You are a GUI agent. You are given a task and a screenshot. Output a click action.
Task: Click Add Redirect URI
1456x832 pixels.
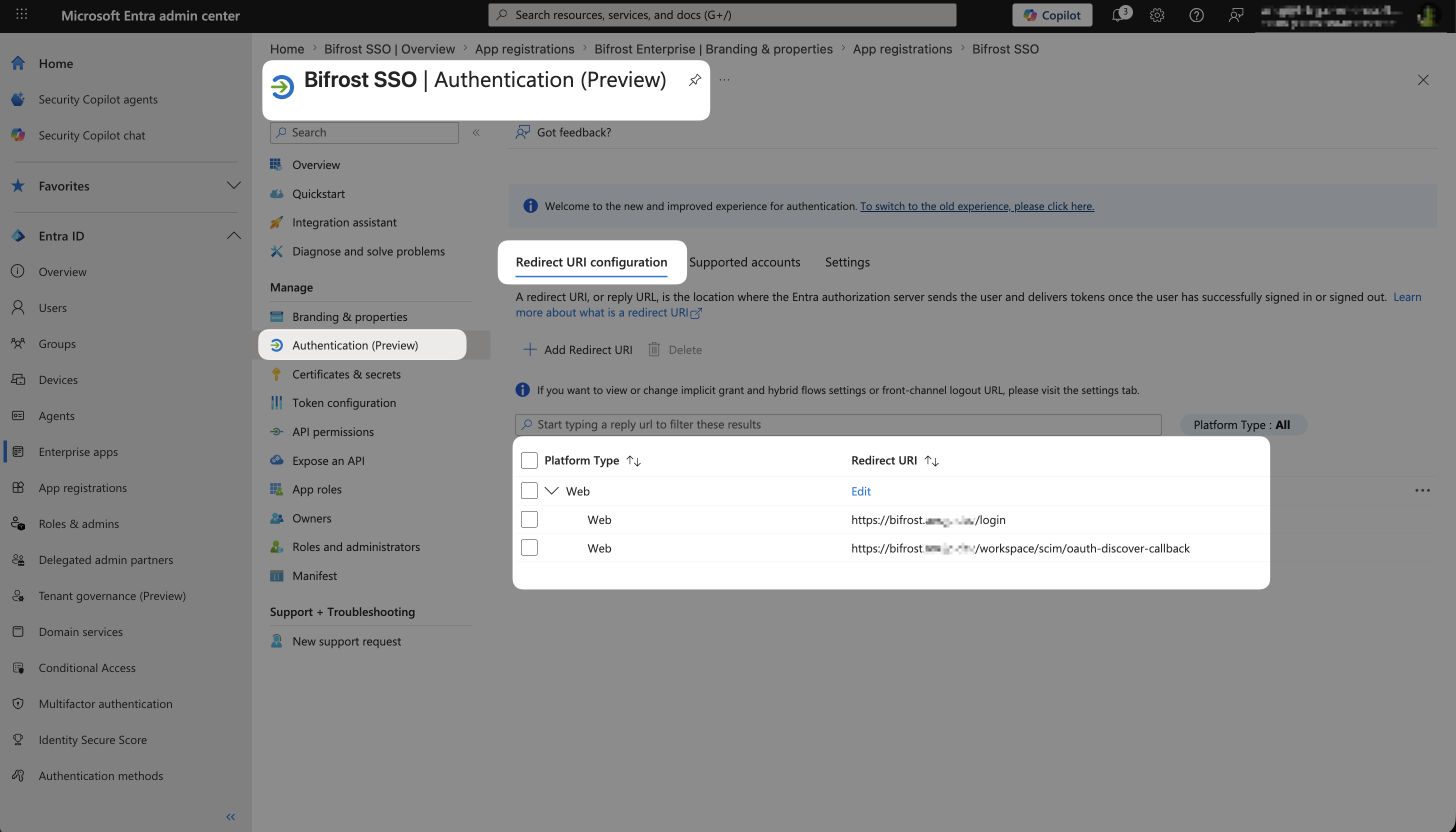pos(578,349)
